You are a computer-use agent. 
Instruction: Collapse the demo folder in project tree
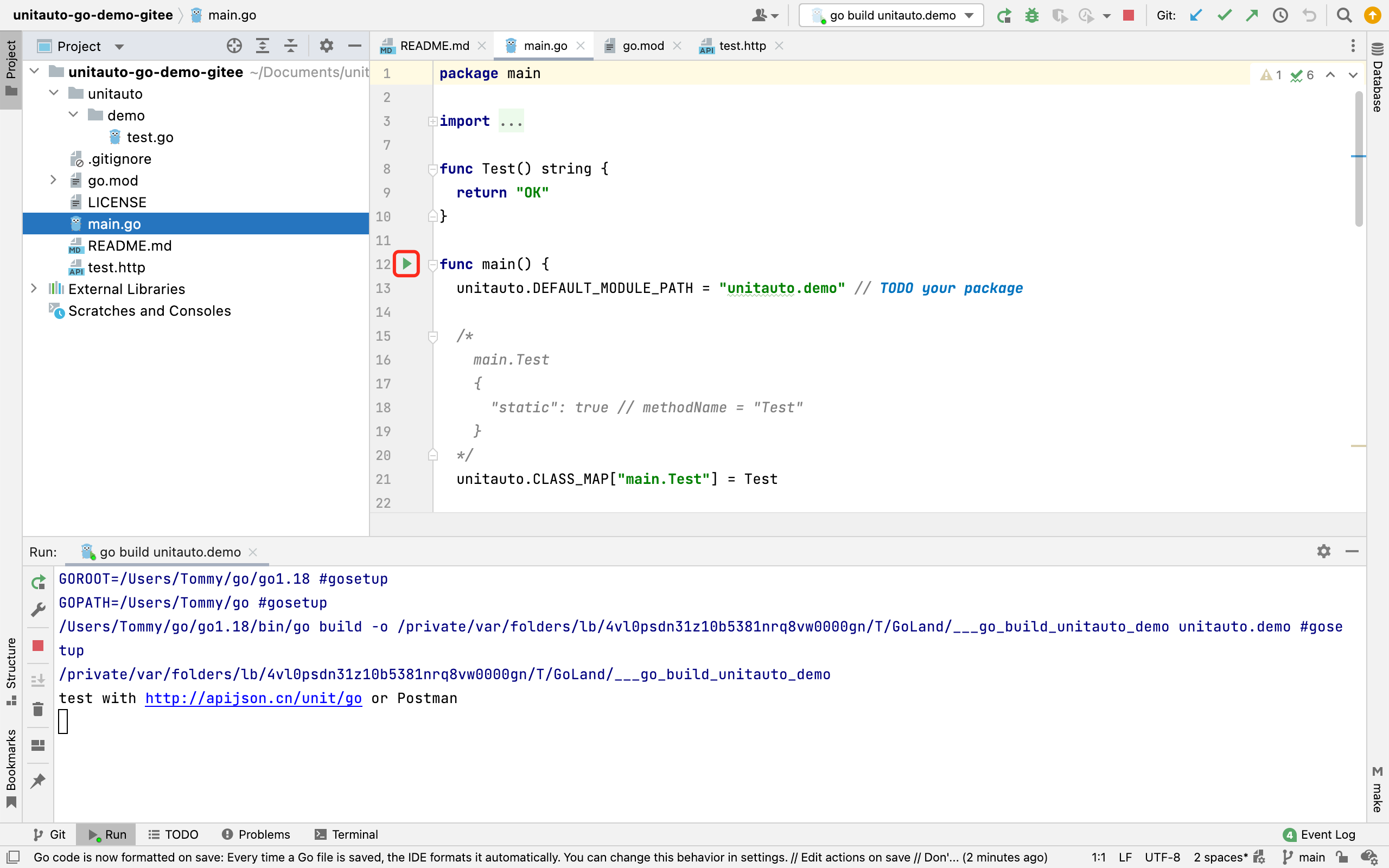pos(73,115)
